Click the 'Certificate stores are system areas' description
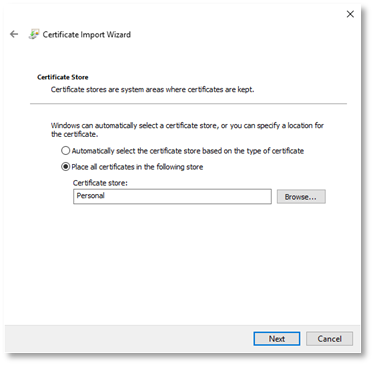This screenshot has height=365, width=373. point(152,90)
